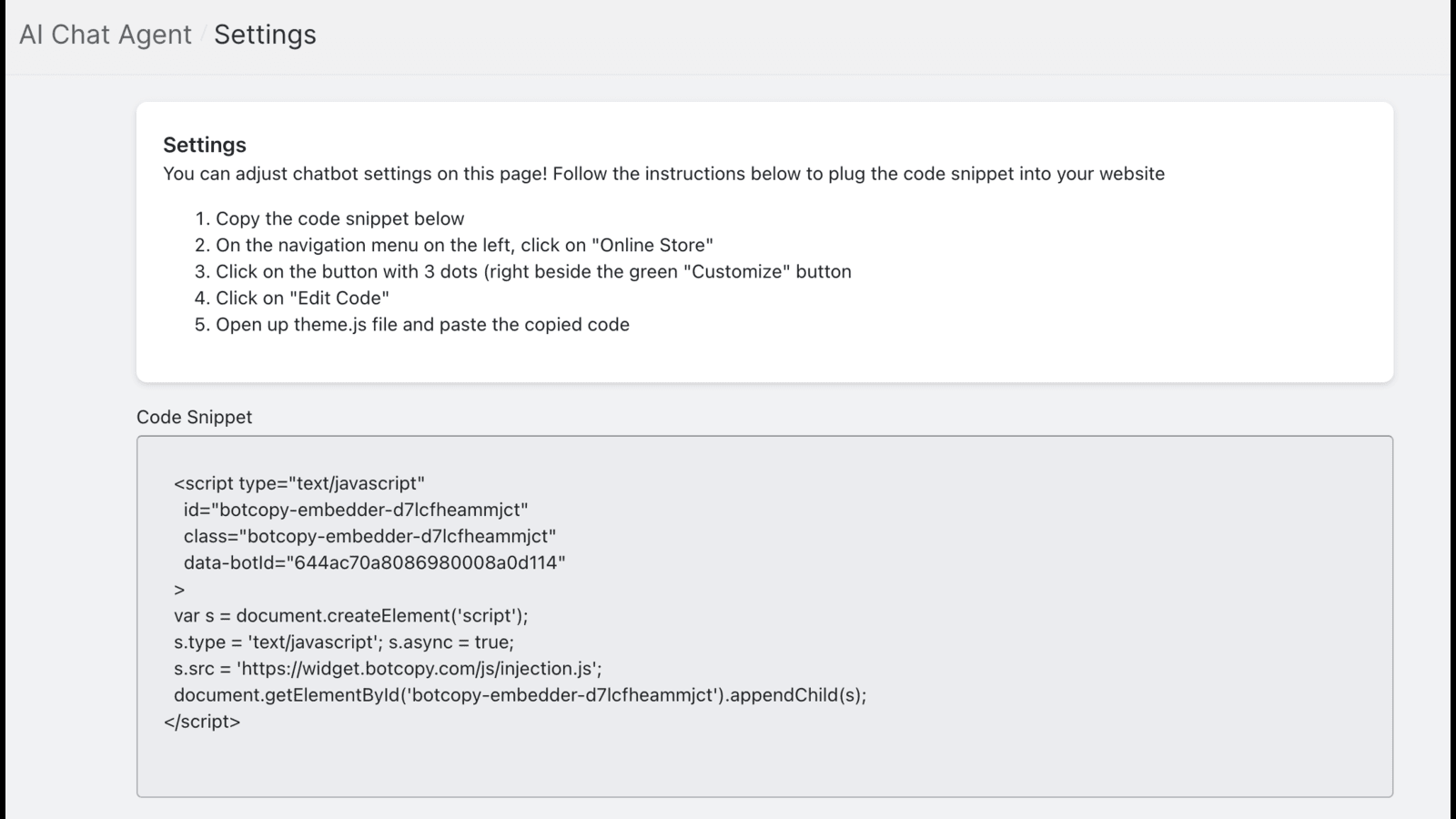The height and width of the screenshot is (819, 1456).
Task: Click the s.async = true line
Action: [344, 642]
